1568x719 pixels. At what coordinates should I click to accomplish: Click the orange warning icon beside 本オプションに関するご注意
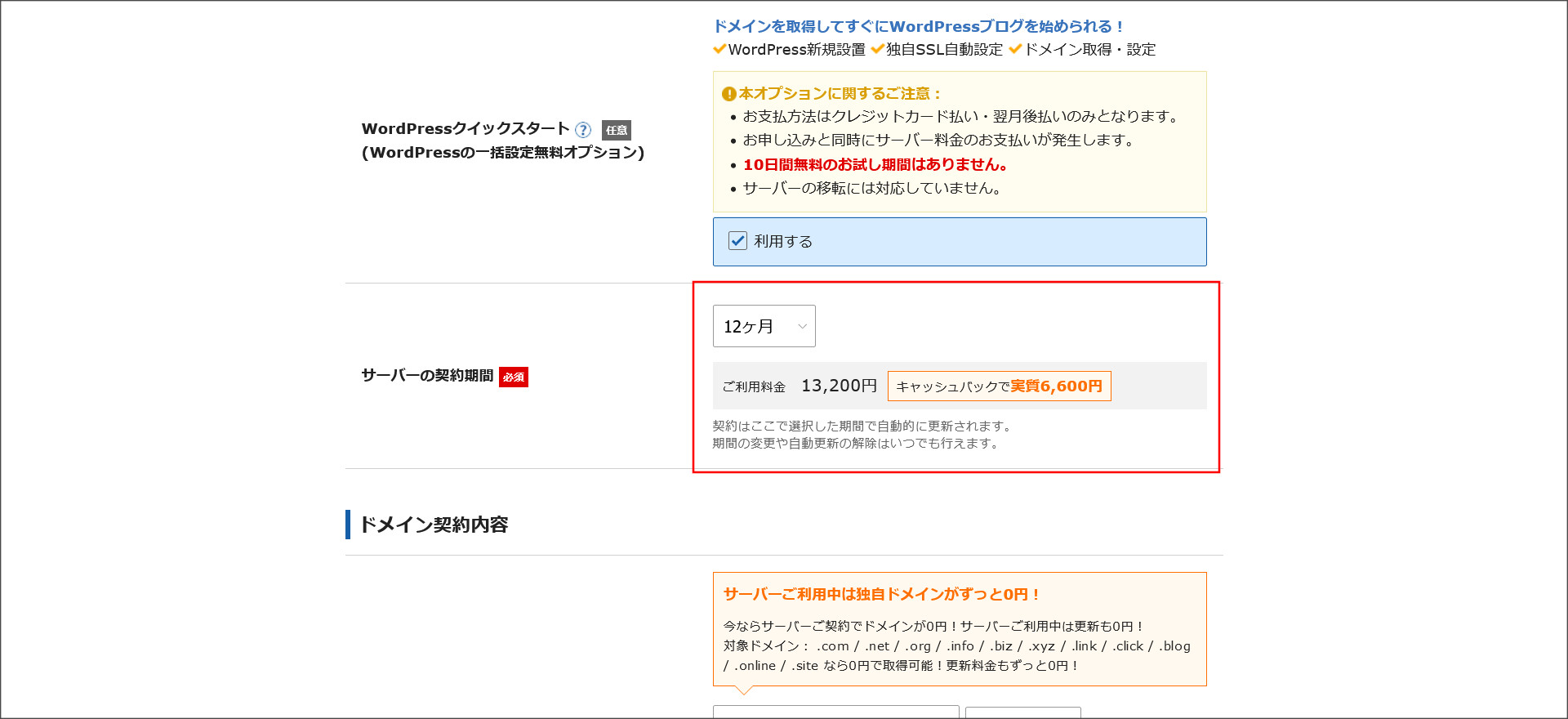coord(728,94)
